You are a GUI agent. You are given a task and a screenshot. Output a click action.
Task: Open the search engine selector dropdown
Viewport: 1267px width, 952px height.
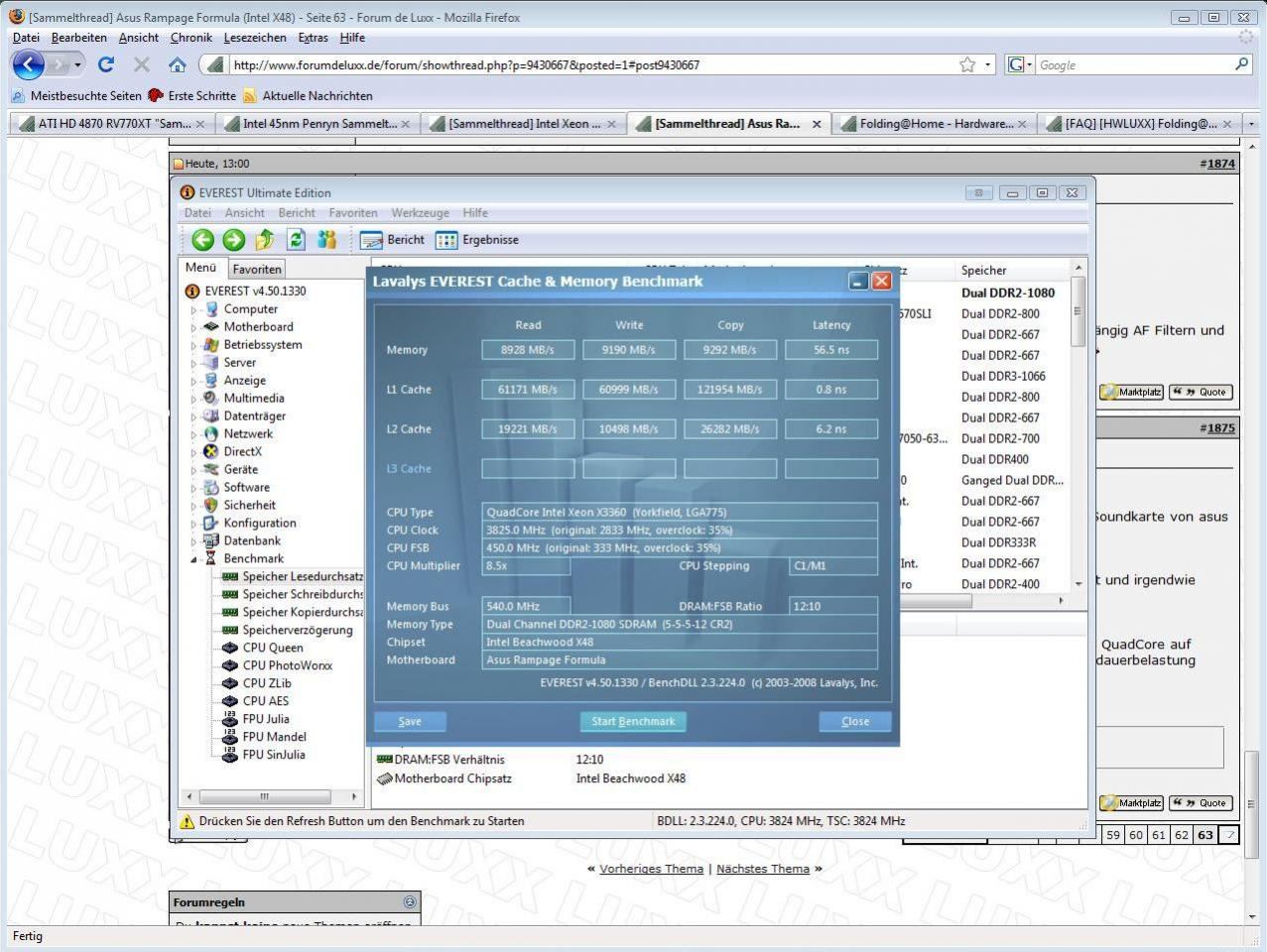coord(1020,64)
